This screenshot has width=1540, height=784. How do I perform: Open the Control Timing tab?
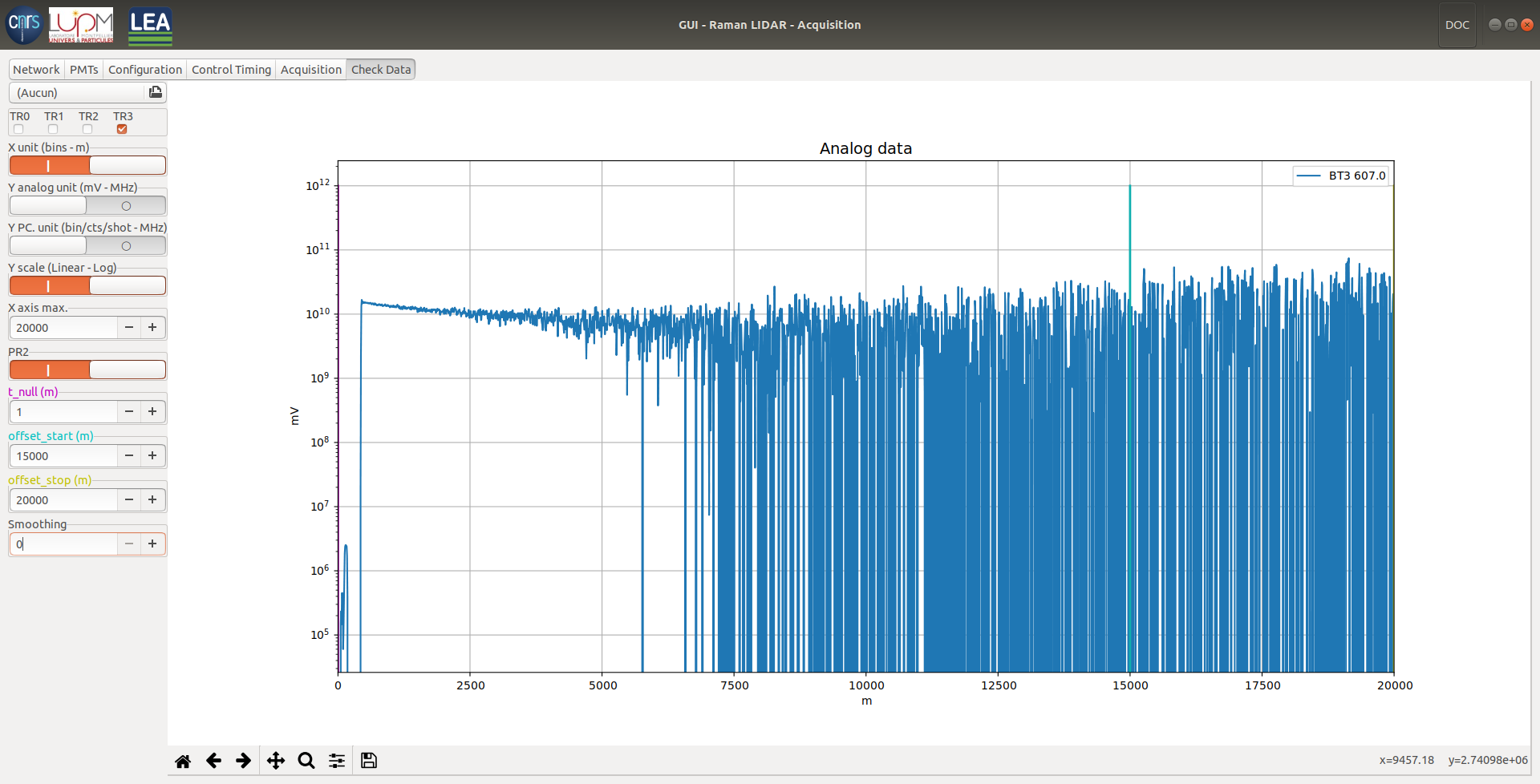coord(231,70)
